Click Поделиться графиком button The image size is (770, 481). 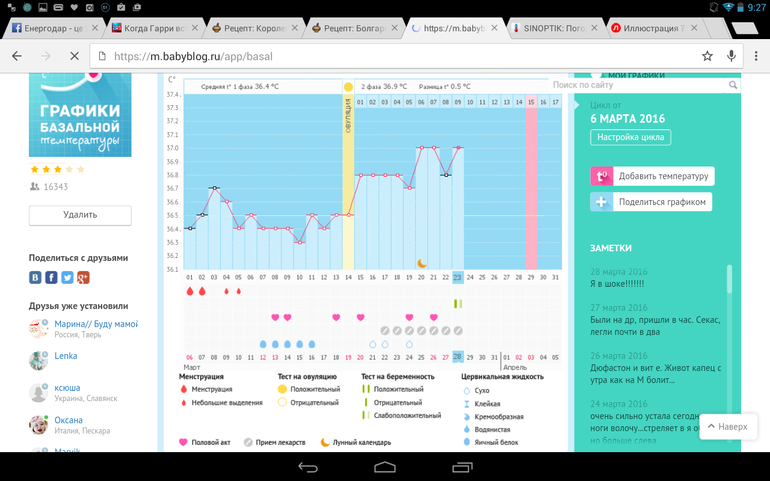coord(652,202)
